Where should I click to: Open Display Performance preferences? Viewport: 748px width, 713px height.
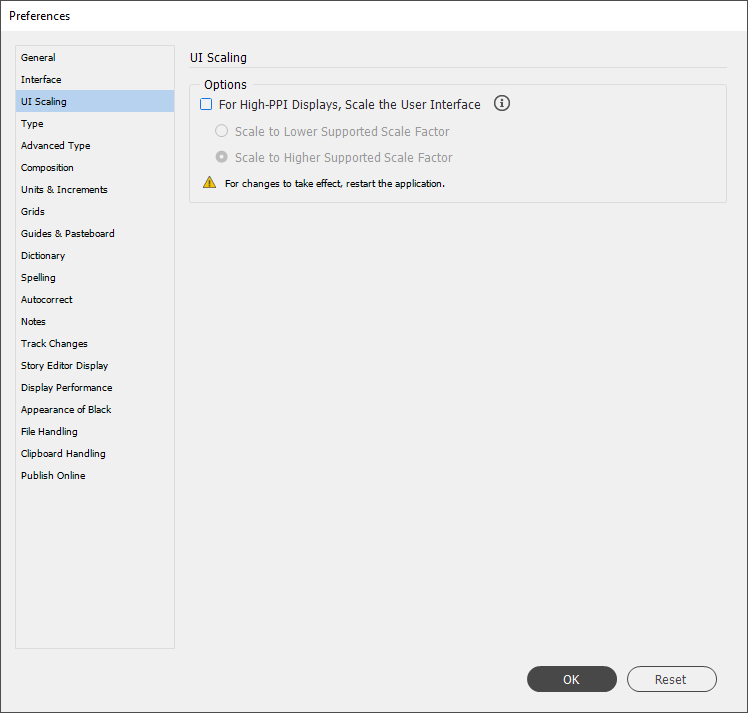95,387
